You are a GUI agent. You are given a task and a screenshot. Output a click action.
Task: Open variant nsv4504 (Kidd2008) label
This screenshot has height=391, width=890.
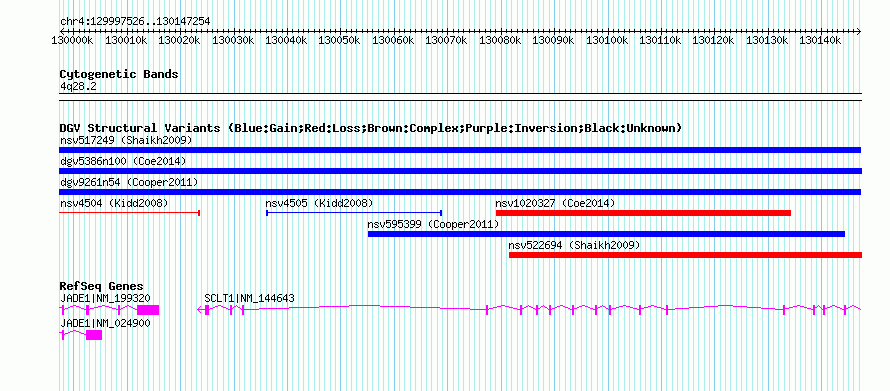pyautogui.click(x=114, y=203)
